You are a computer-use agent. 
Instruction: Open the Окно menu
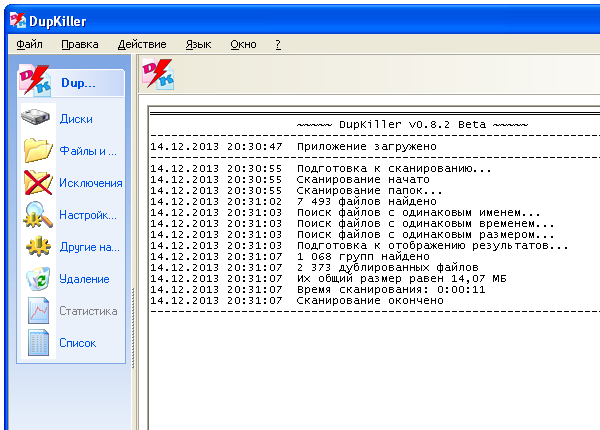point(243,44)
